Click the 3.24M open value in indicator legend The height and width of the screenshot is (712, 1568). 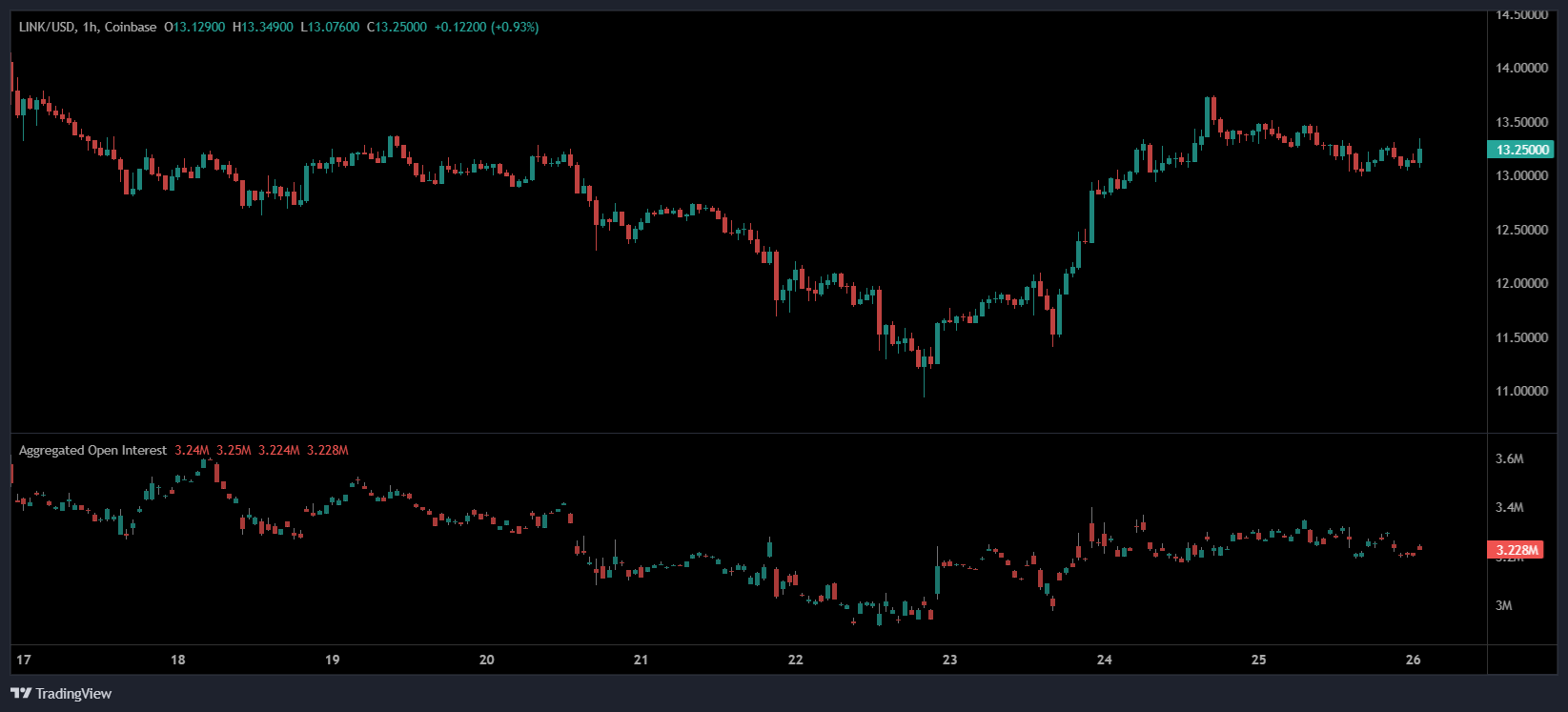pyautogui.click(x=192, y=450)
